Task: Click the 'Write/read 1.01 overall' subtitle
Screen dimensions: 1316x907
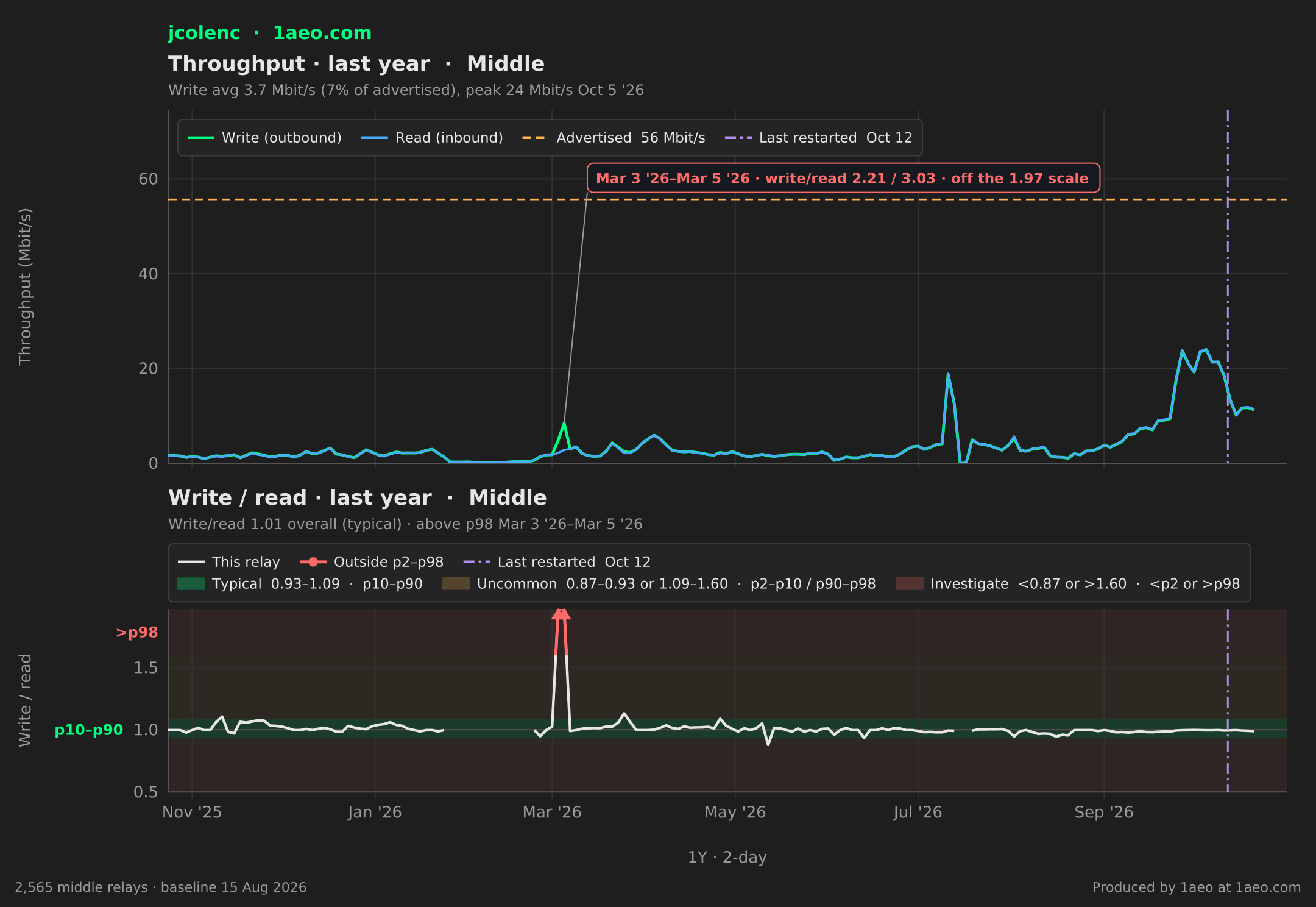Action: tap(405, 524)
